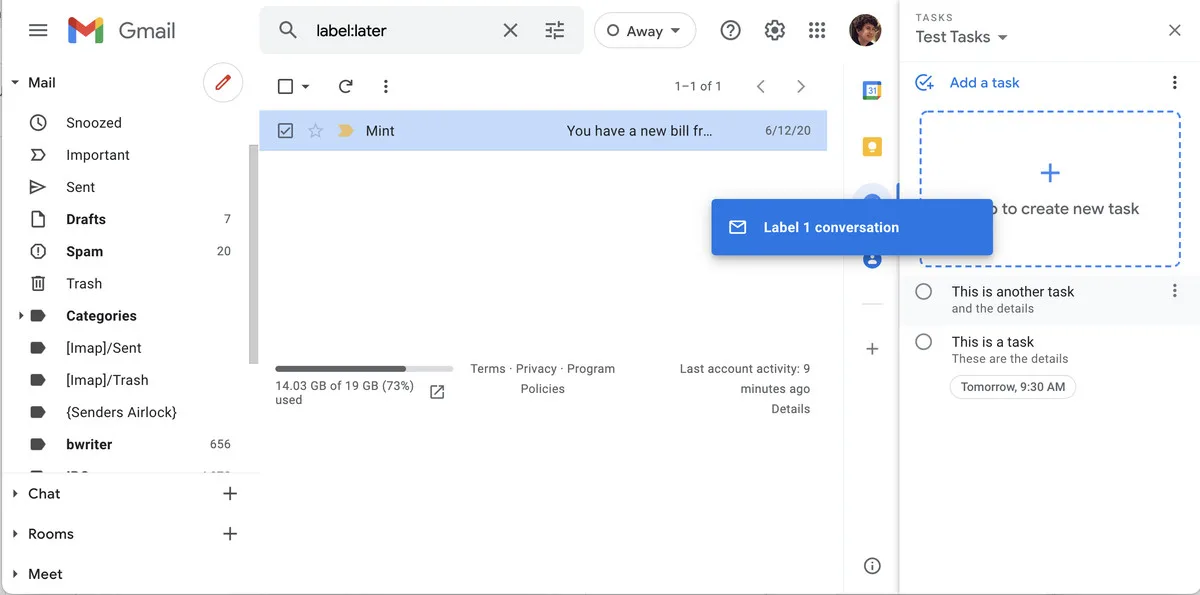Screen dimensions: 1200x595
Task: Open the Terms link
Action: click(488, 369)
